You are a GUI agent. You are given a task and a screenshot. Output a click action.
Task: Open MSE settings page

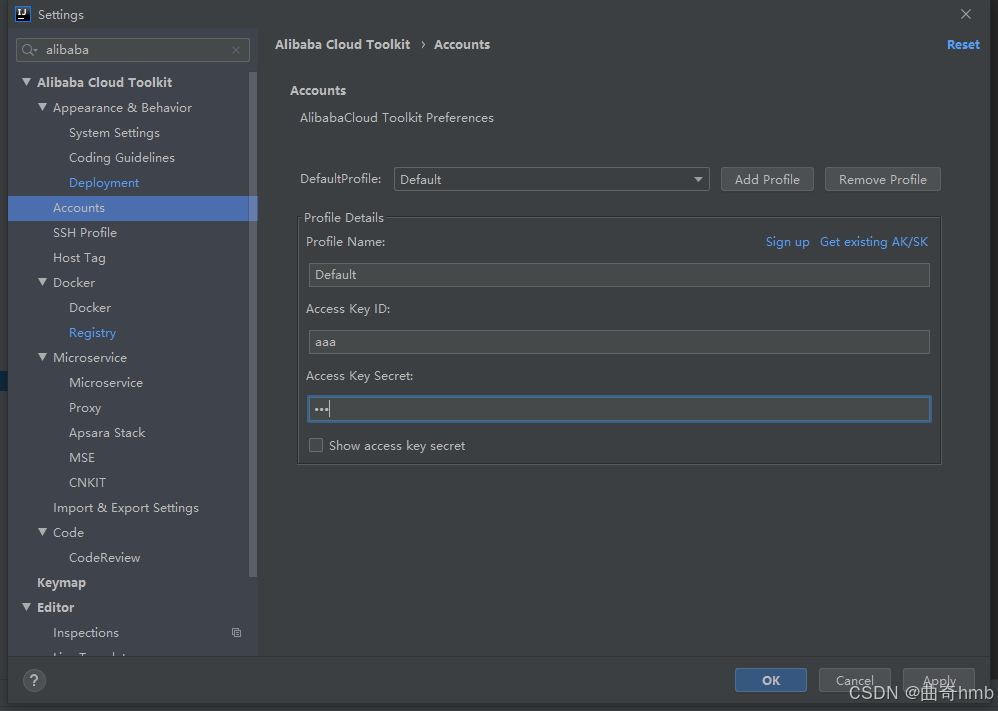tap(81, 458)
